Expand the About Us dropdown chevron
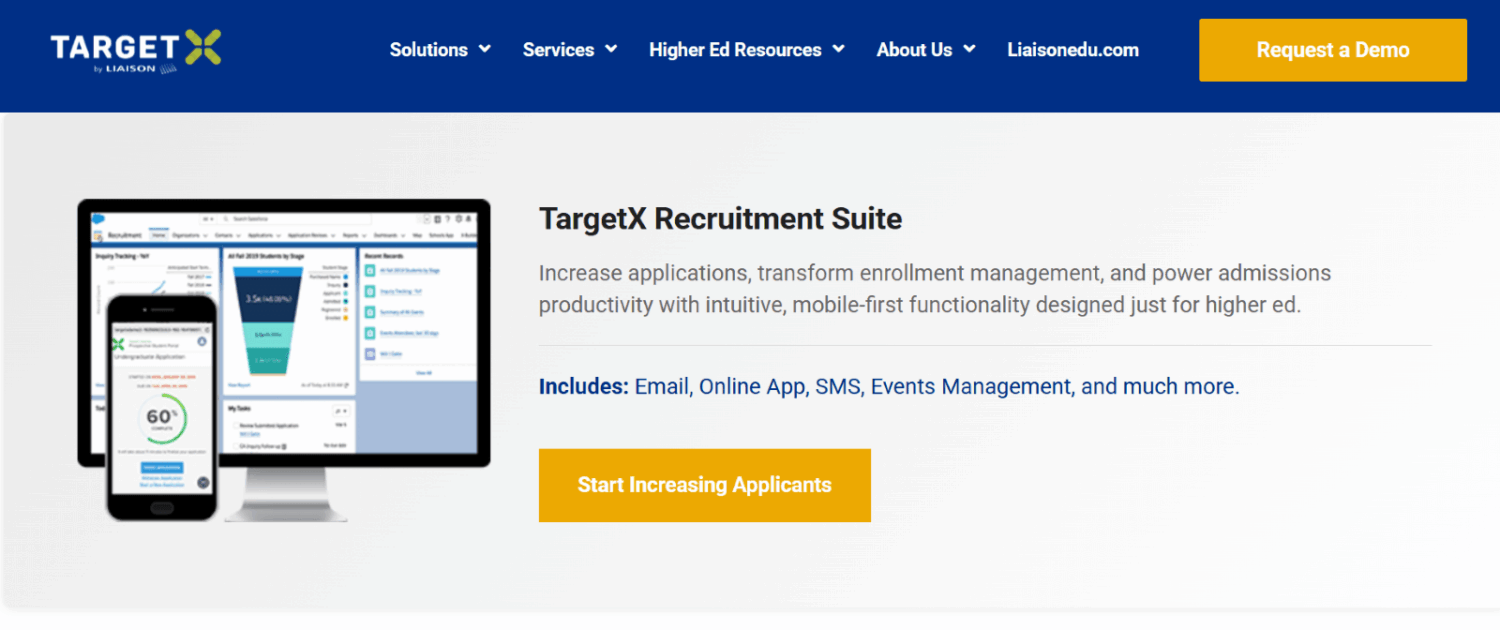Screen dimensions: 1500x630 click(x=969, y=49)
